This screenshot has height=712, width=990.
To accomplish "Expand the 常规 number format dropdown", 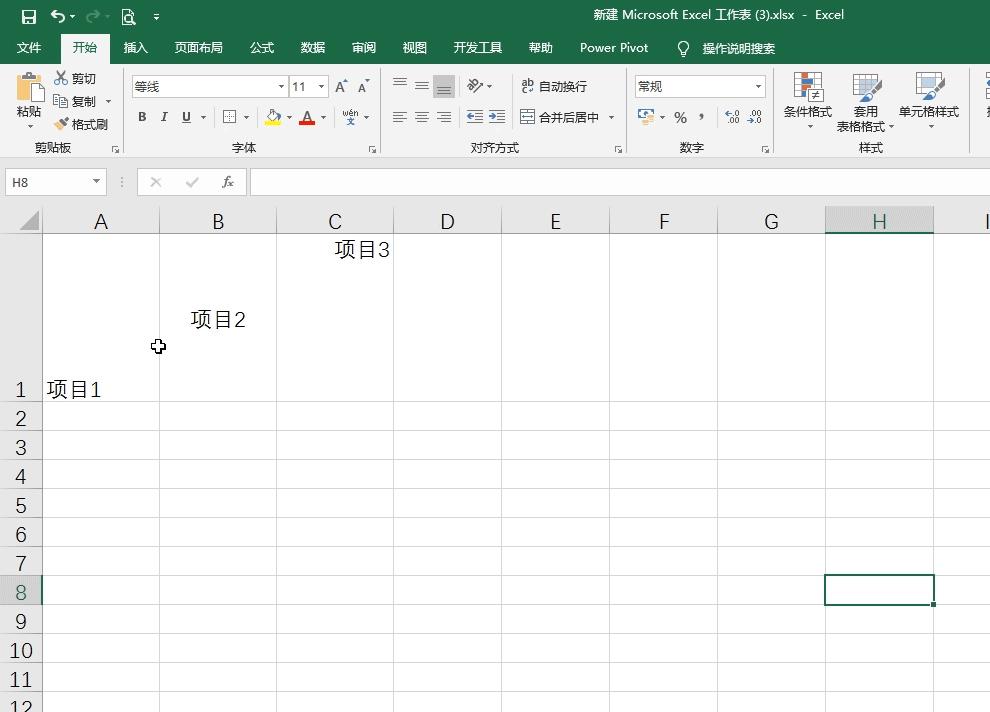I will 757,86.
